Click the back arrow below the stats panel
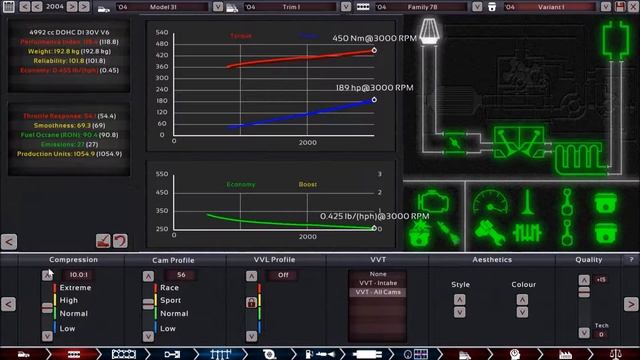640x360 pixels. pyautogui.click(x=9, y=242)
